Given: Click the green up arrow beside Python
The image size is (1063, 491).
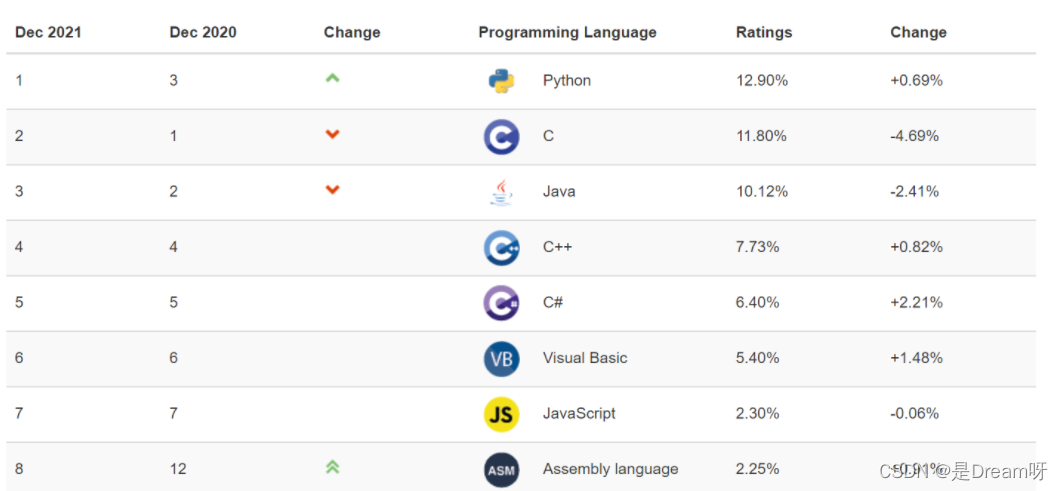Looking at the screenshot, I should tap(332, 79).
